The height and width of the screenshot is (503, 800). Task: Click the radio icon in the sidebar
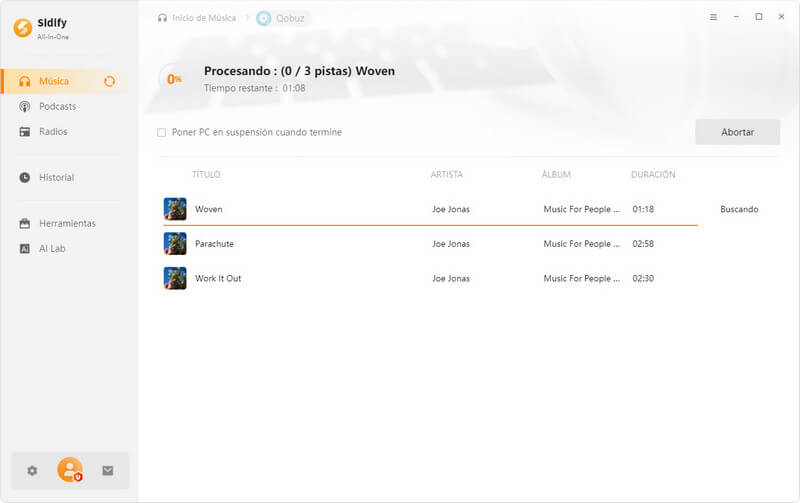coord(24,132)
